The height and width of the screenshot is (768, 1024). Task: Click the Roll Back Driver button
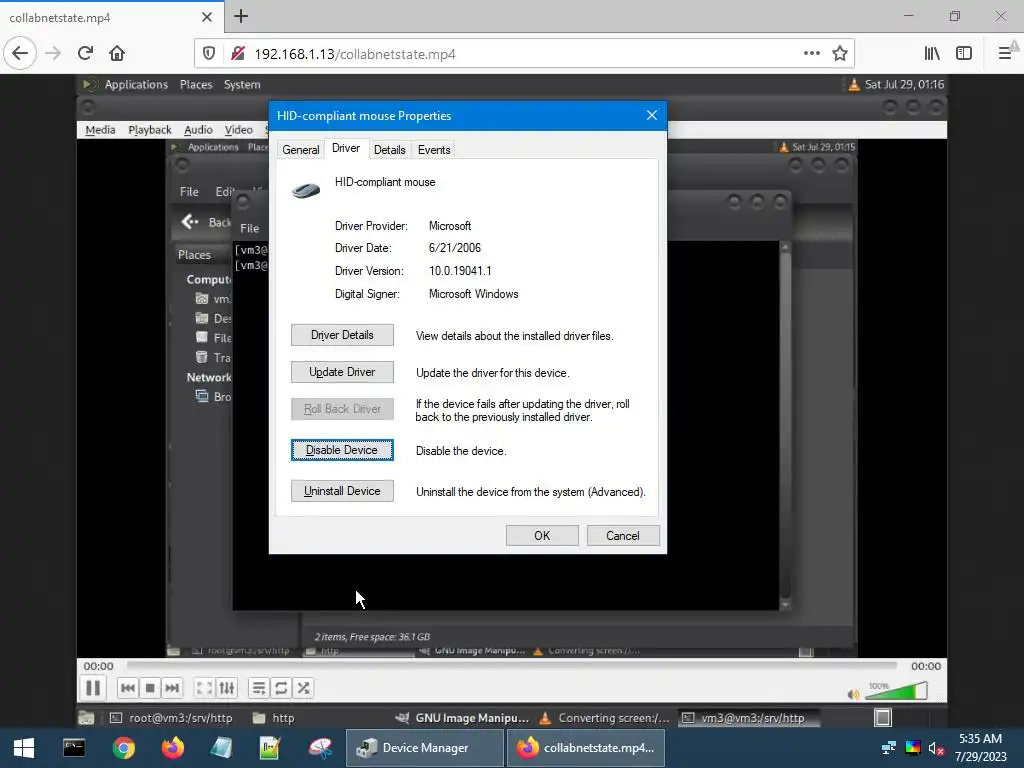pos(342,409)
